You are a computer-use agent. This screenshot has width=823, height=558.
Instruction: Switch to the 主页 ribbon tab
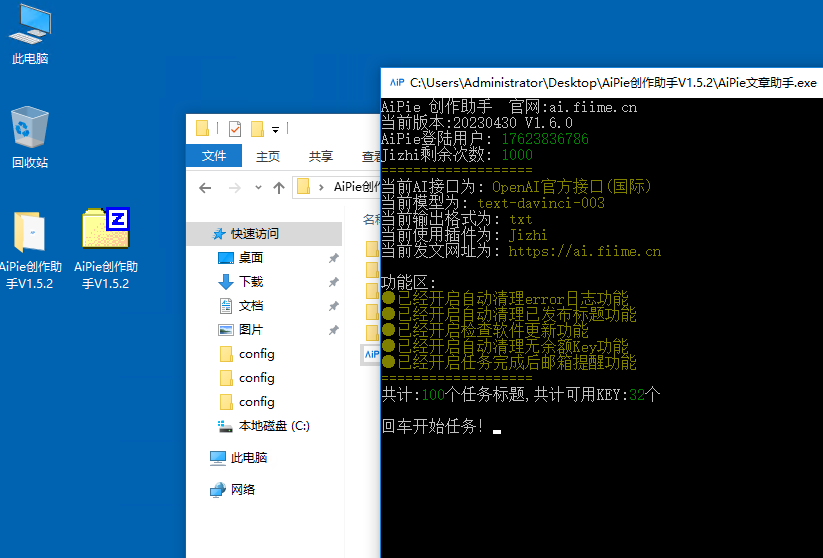[x=268, y=156]
